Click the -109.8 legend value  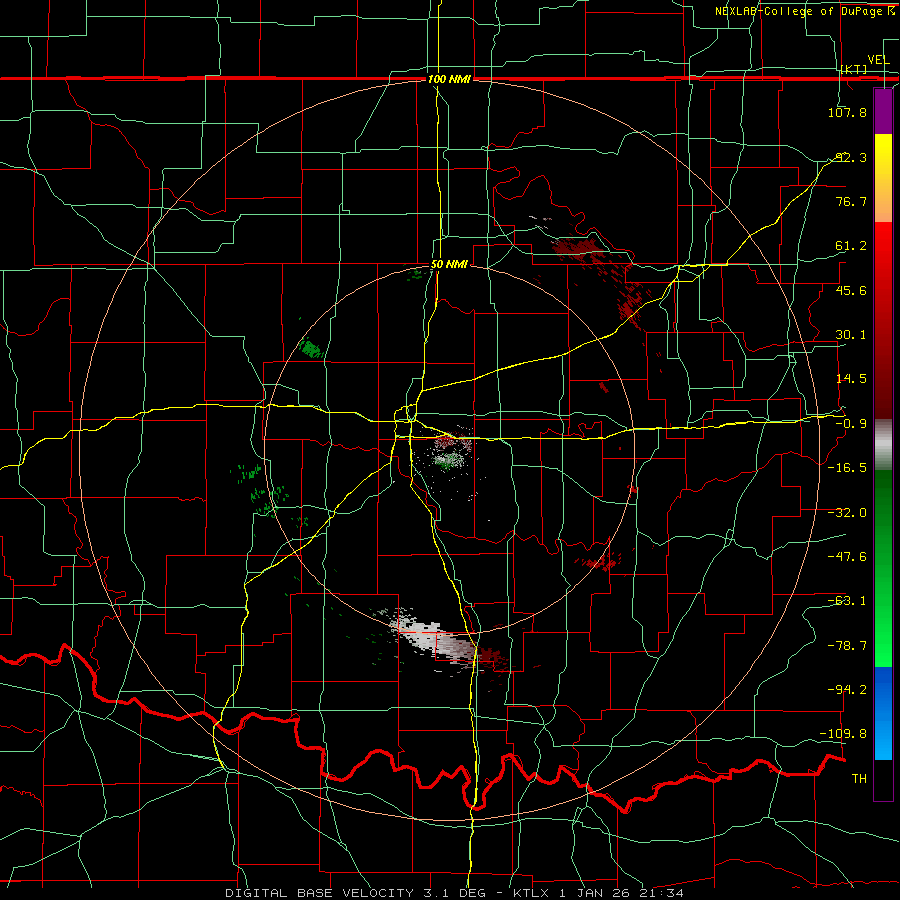tap(843, 734)
